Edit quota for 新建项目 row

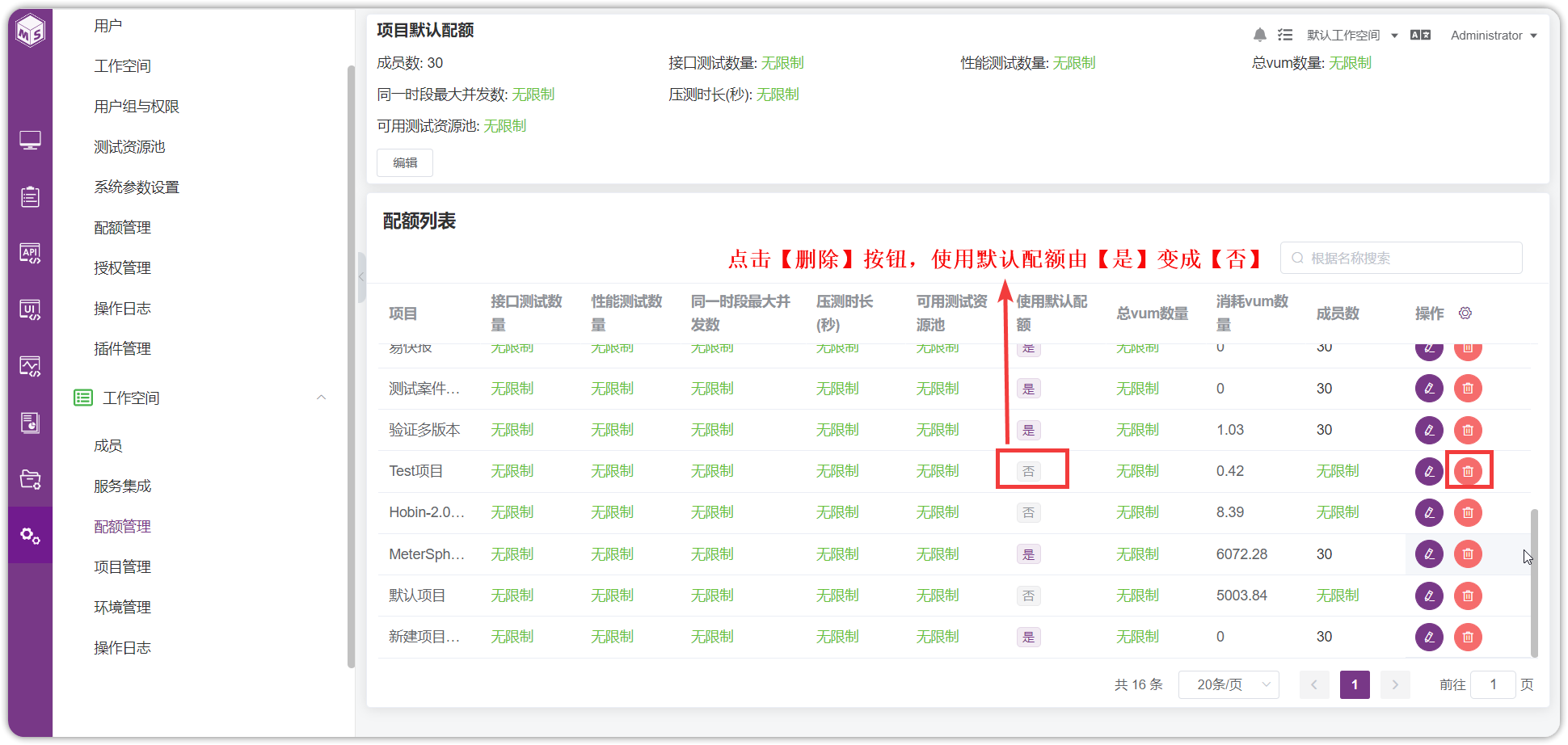tap(1429, 637)
